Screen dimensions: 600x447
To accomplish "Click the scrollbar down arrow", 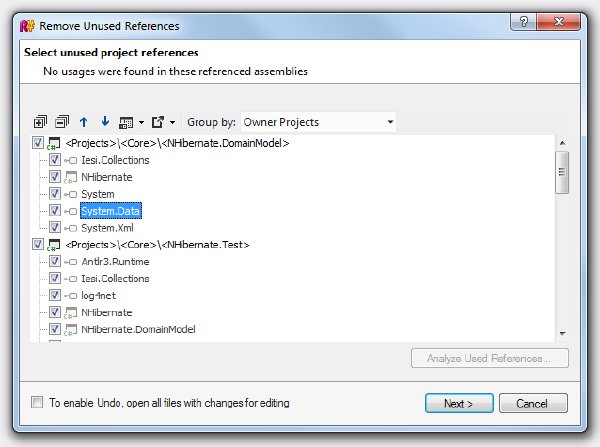I will click(x=562, y=333).
